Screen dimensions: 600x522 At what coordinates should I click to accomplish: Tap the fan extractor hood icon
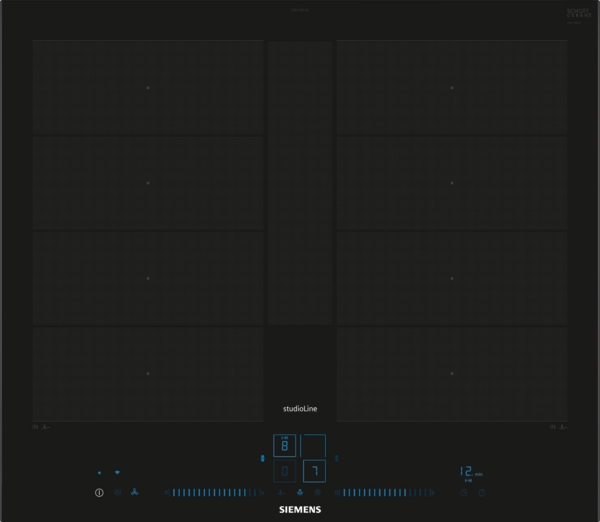click(x=134, y=492)
